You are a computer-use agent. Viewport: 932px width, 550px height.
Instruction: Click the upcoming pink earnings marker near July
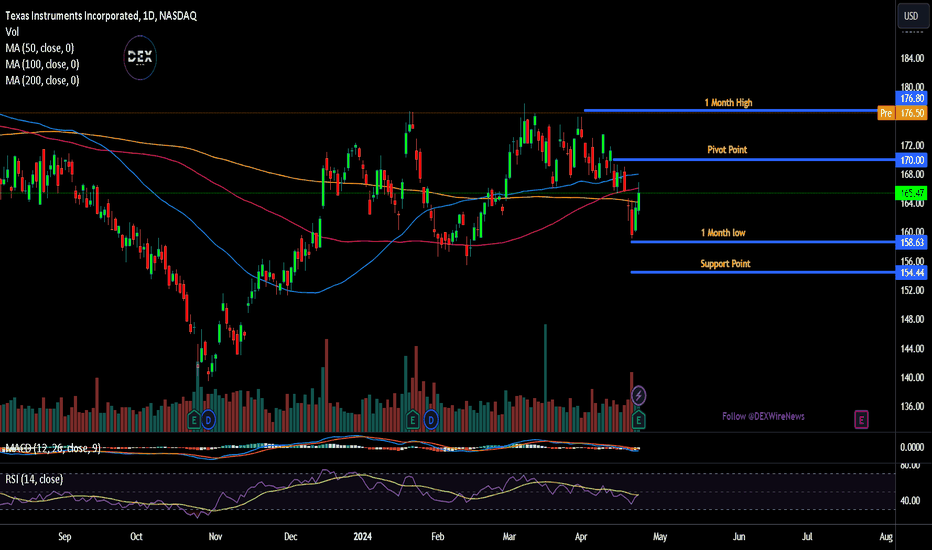[x=861, y=419]
